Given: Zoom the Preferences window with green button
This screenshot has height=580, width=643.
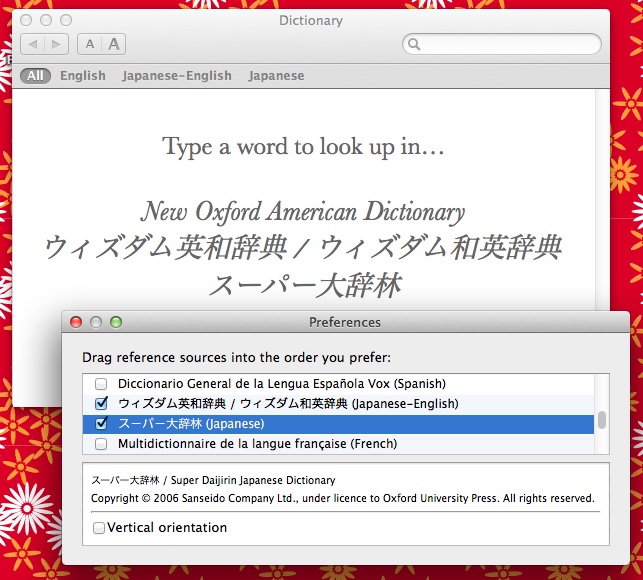Looking at the screenshot, I should 116,322.
